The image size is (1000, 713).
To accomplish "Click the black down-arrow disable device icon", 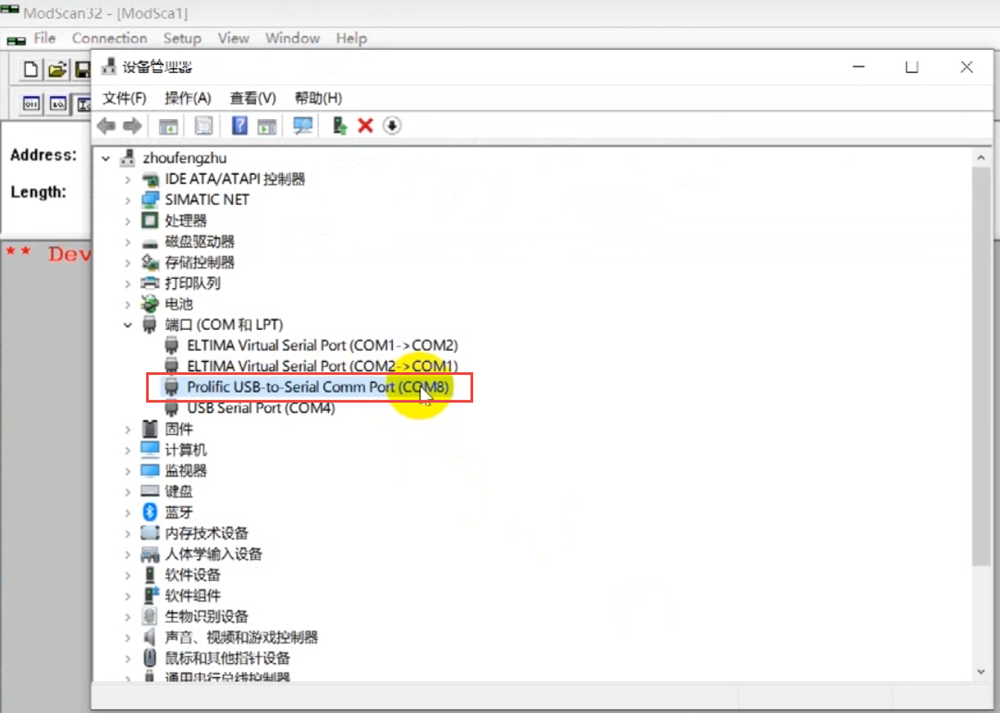I will point(392,125).
